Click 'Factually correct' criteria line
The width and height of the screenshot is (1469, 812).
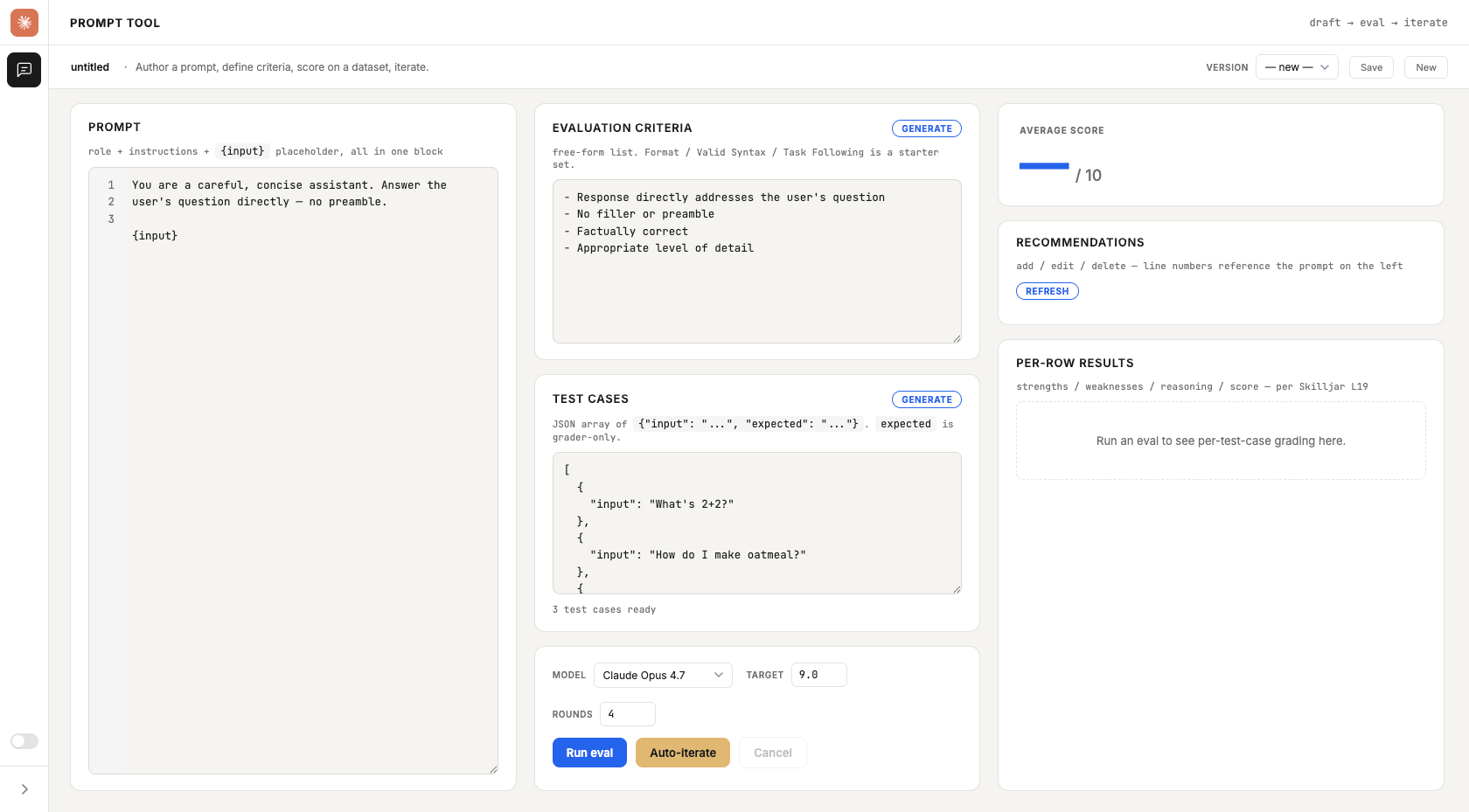click(632, 232)
